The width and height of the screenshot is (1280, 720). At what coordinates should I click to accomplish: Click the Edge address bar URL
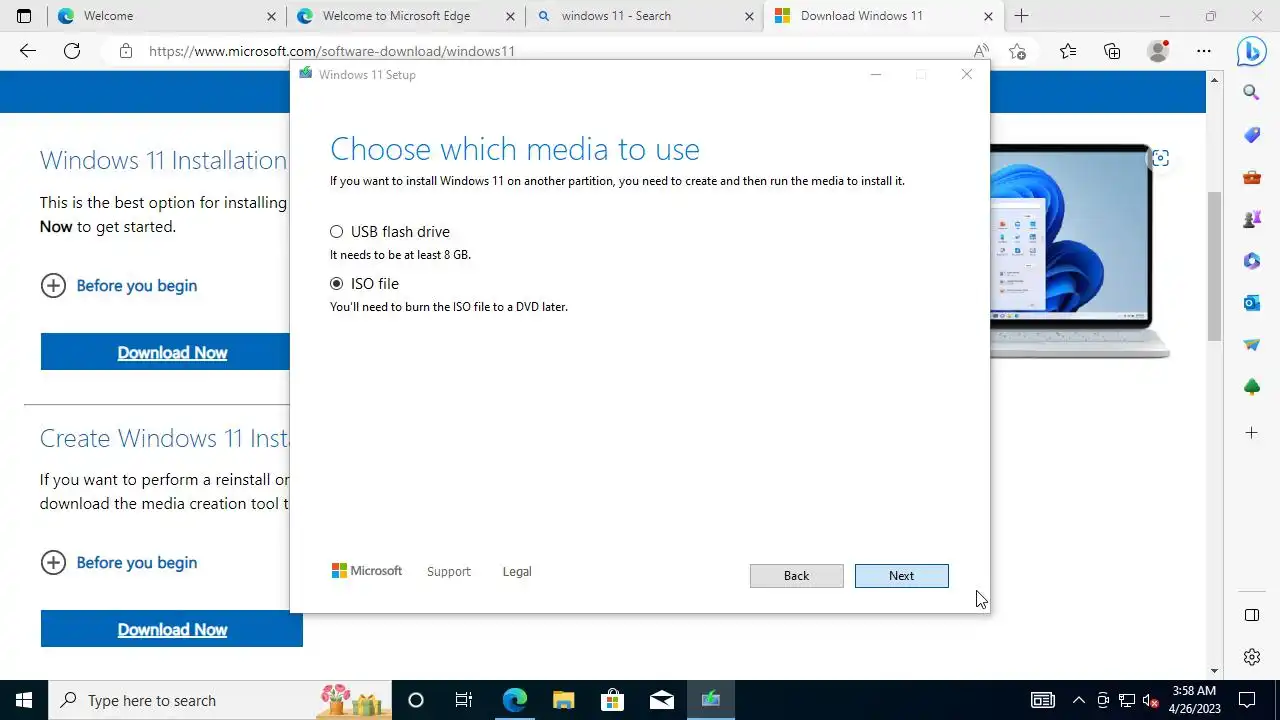[x=332, y=51]
